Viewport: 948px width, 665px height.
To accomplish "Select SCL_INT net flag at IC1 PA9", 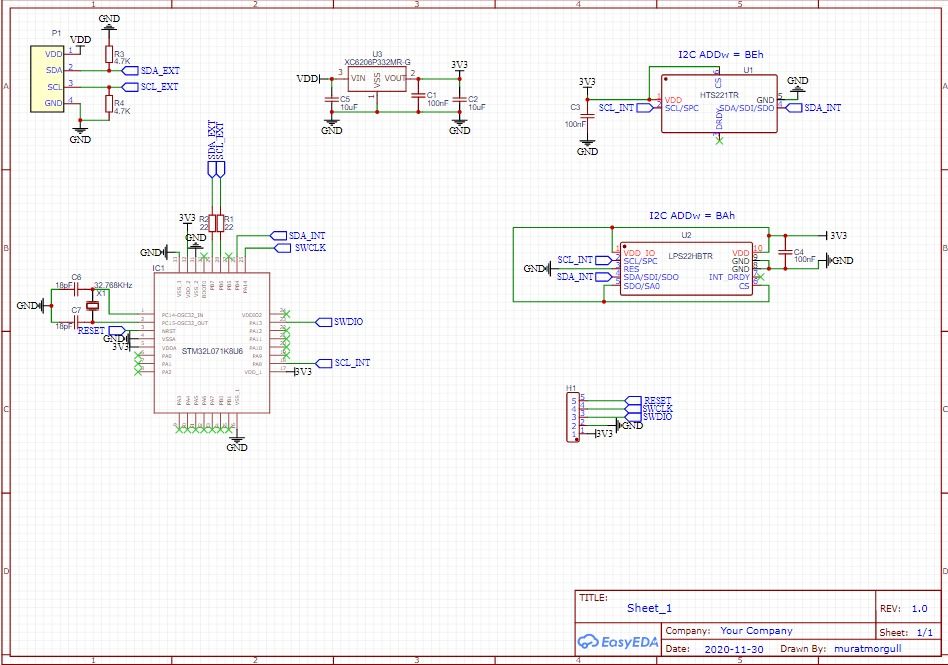I will click(343, 363).
